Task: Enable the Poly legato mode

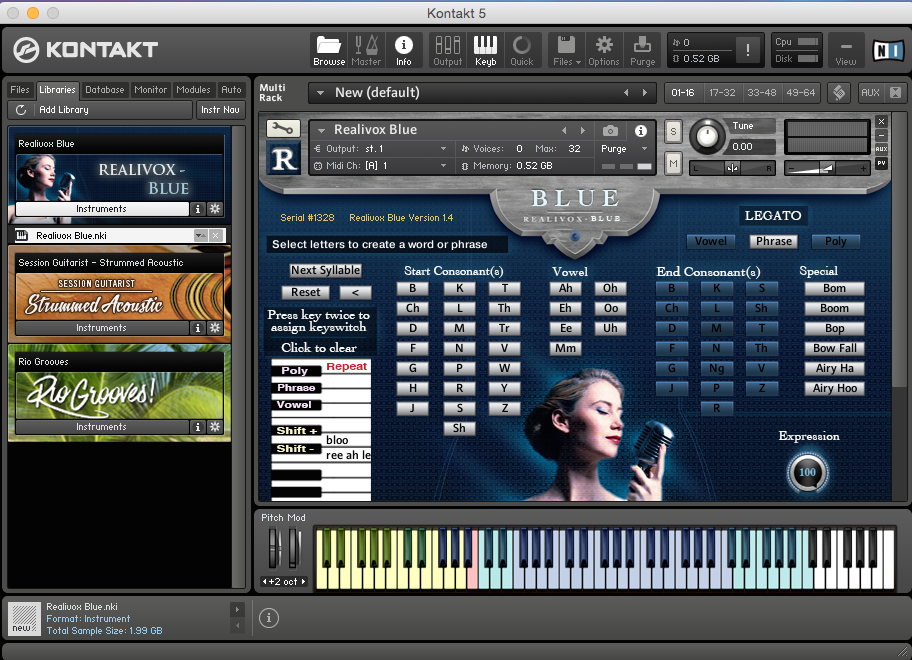Action: pyautogui.click(x=835, y=241)
